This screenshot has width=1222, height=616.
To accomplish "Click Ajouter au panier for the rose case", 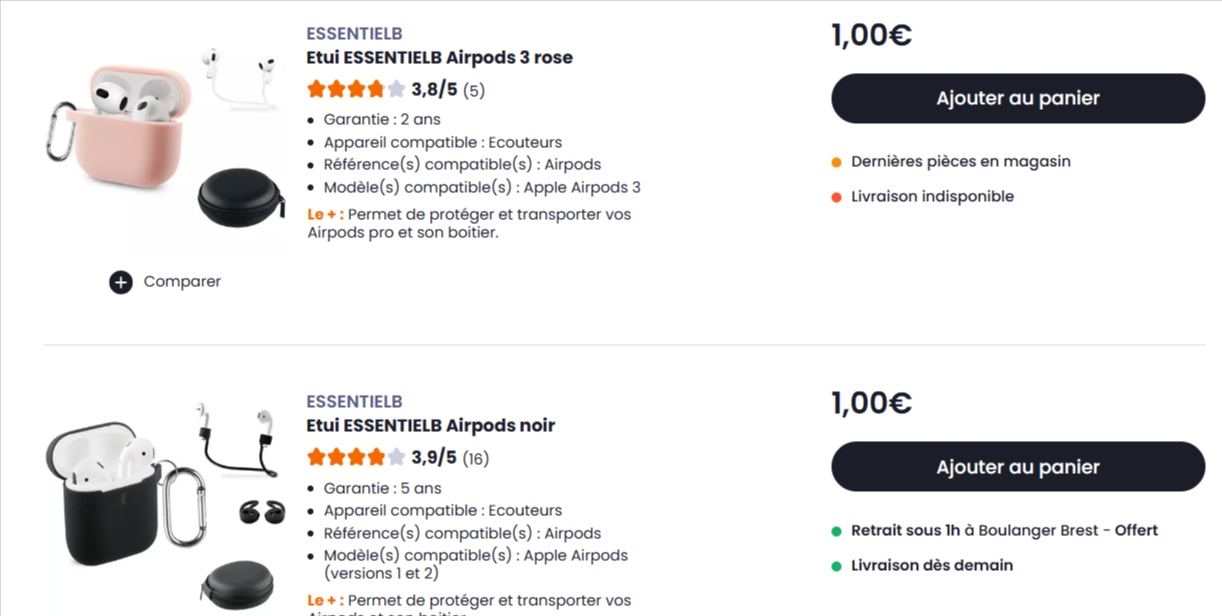I will pos(1017,98).
